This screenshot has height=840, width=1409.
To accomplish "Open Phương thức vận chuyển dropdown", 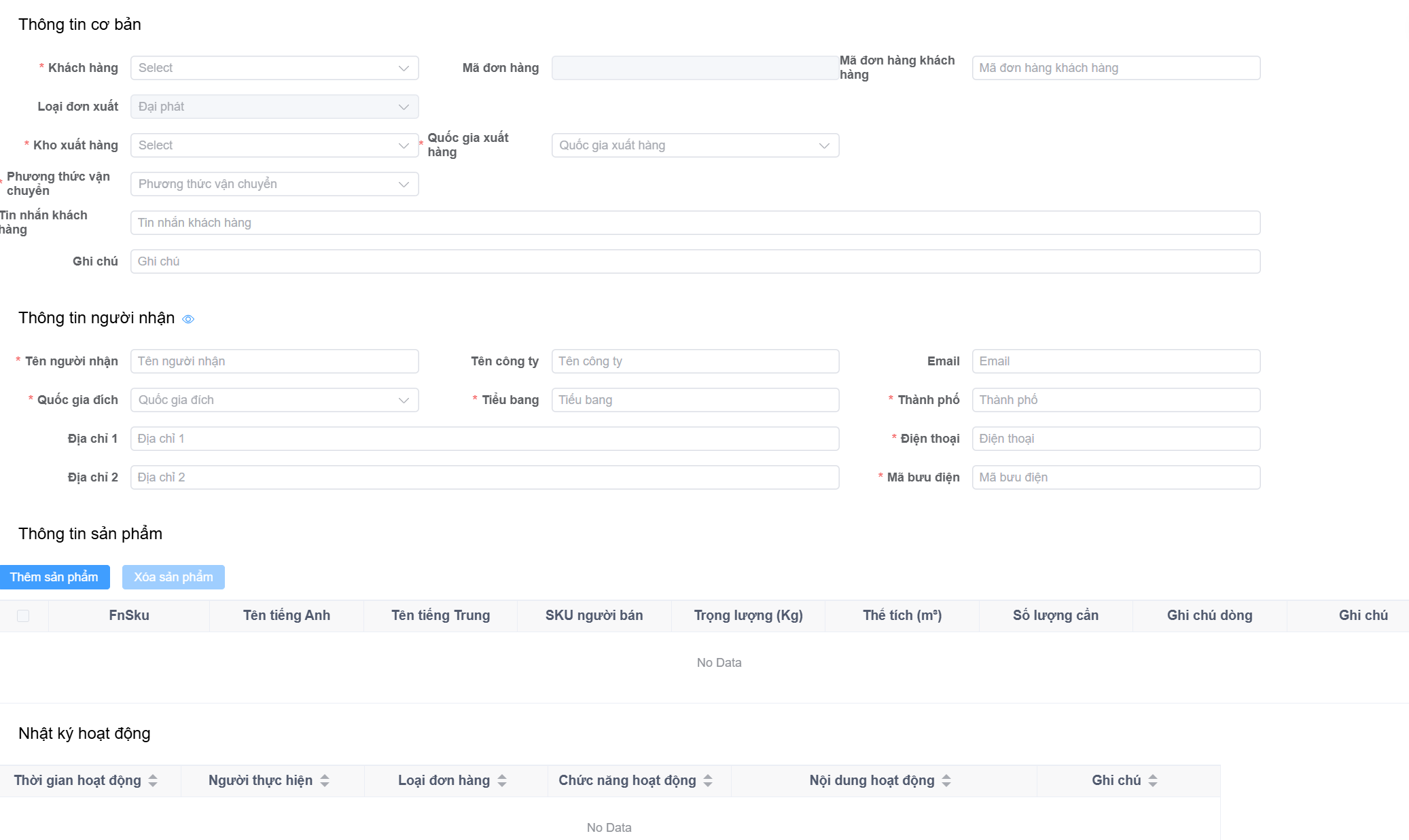I will [274, 184].
